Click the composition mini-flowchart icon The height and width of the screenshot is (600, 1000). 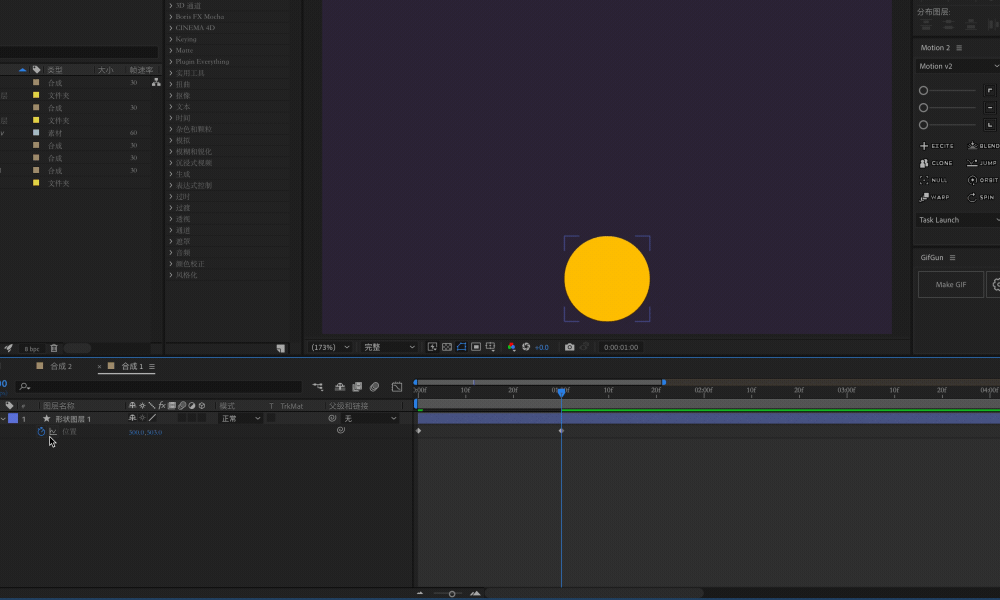[x=318, y=386]
